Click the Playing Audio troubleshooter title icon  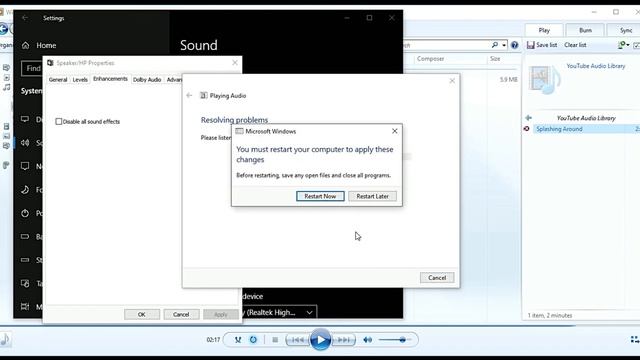pos(203,96)
